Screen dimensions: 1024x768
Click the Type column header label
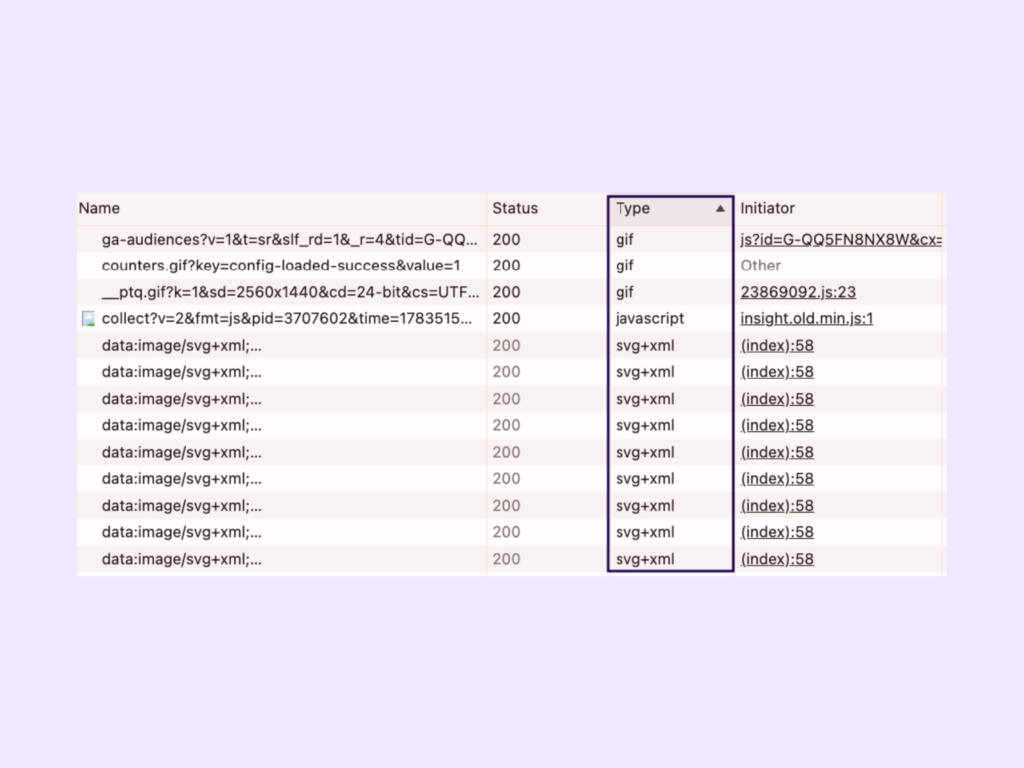633,208
